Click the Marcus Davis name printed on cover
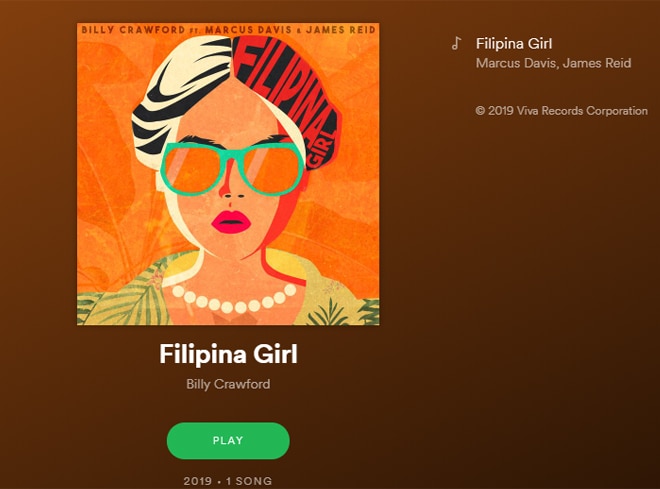The height and width of the screenshot is (489, 660). (248, 30)
